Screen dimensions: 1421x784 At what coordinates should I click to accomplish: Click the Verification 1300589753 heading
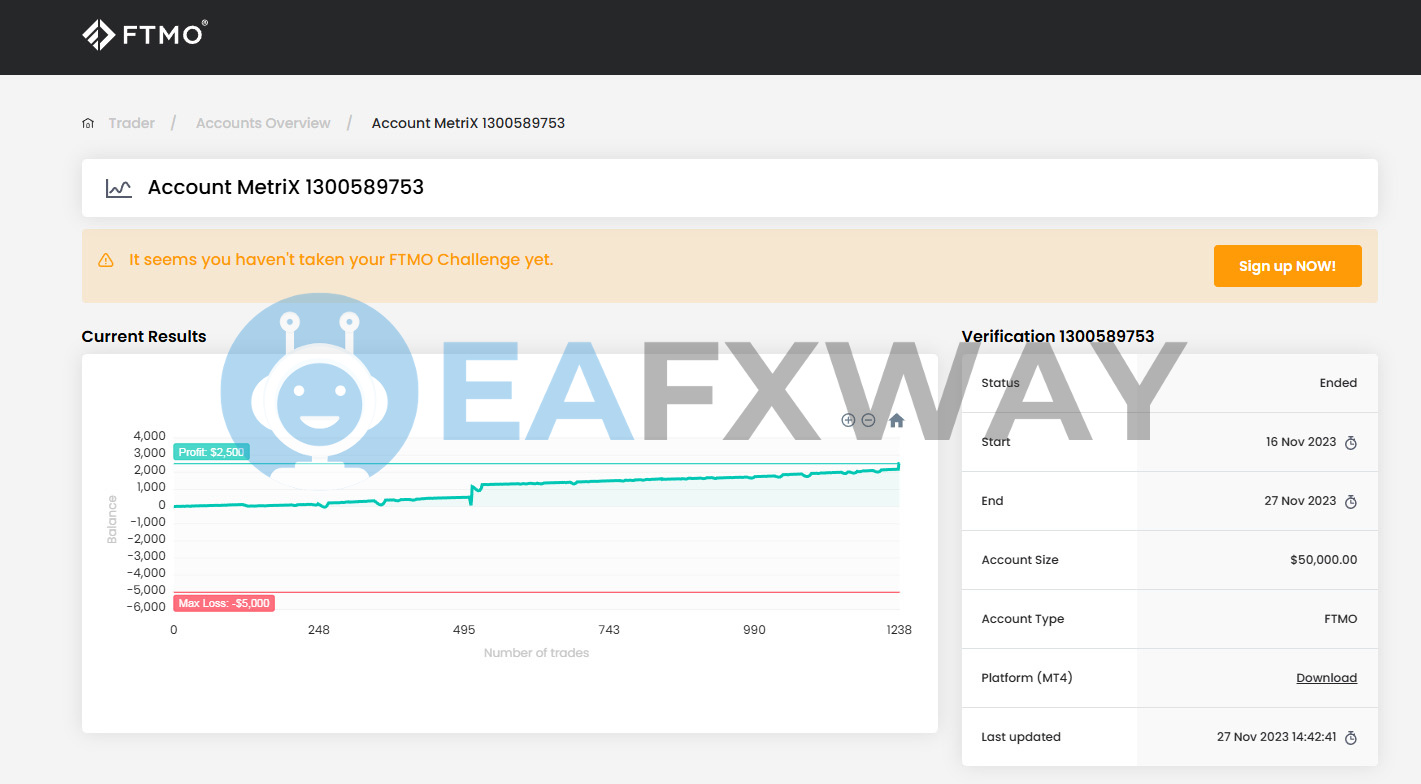click(x=1058, y=336)
